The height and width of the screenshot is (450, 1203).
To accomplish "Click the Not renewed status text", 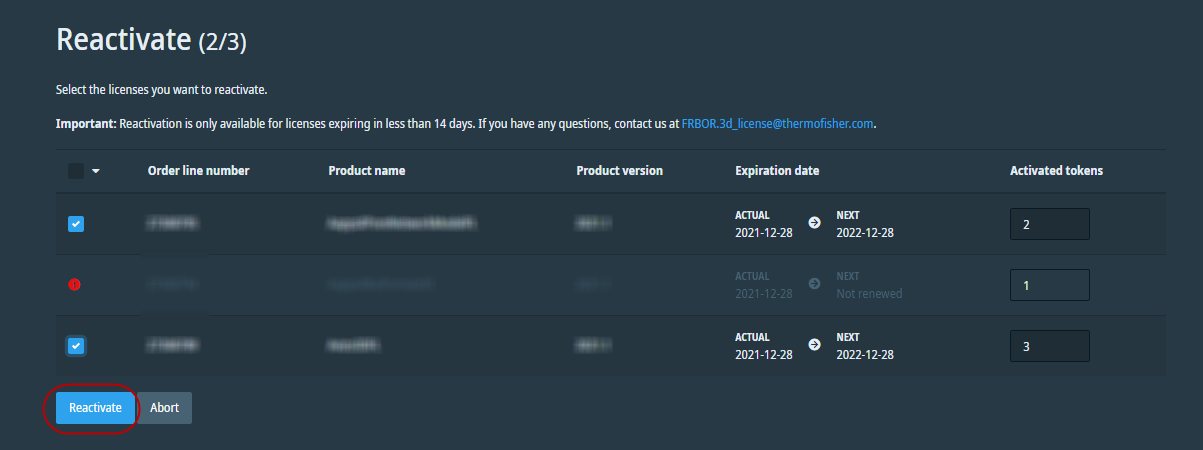I will coord(869,294).
